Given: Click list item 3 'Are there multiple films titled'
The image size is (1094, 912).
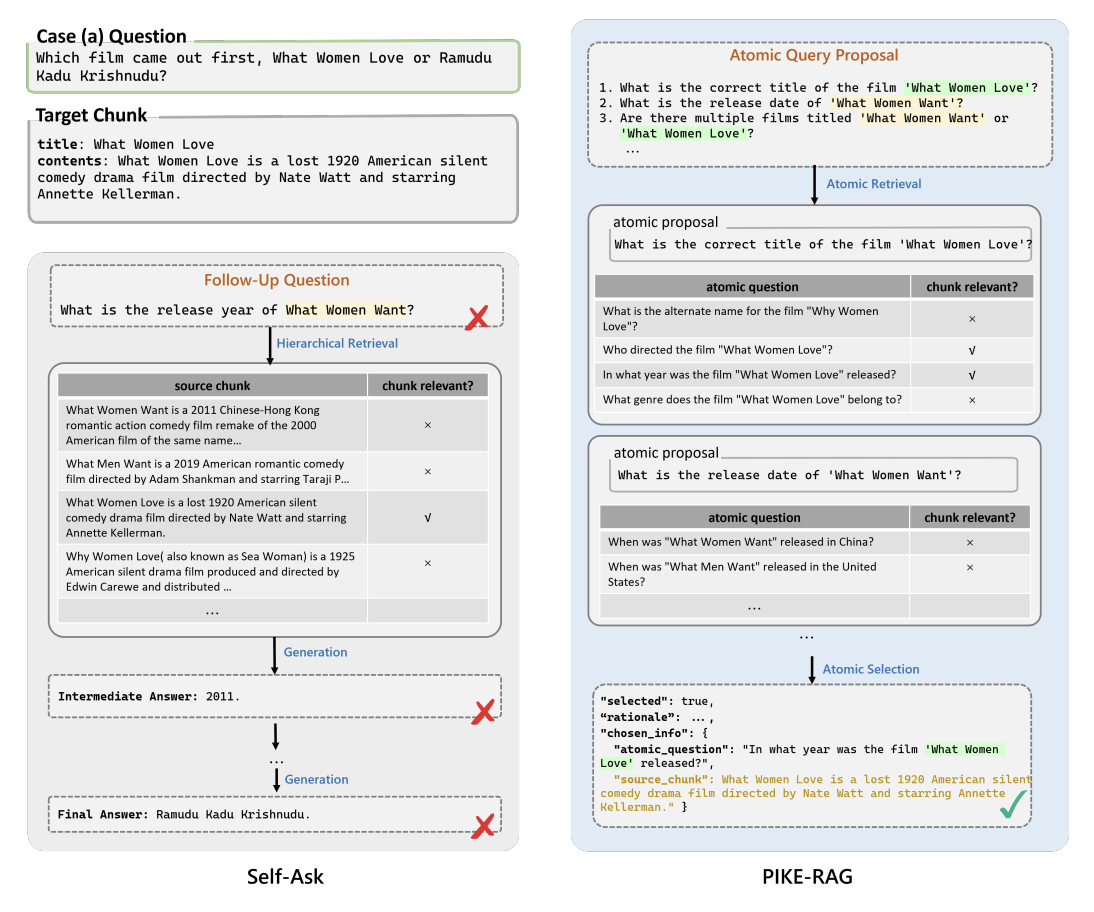Looking at the screenshot, I should tap(804, 126).
